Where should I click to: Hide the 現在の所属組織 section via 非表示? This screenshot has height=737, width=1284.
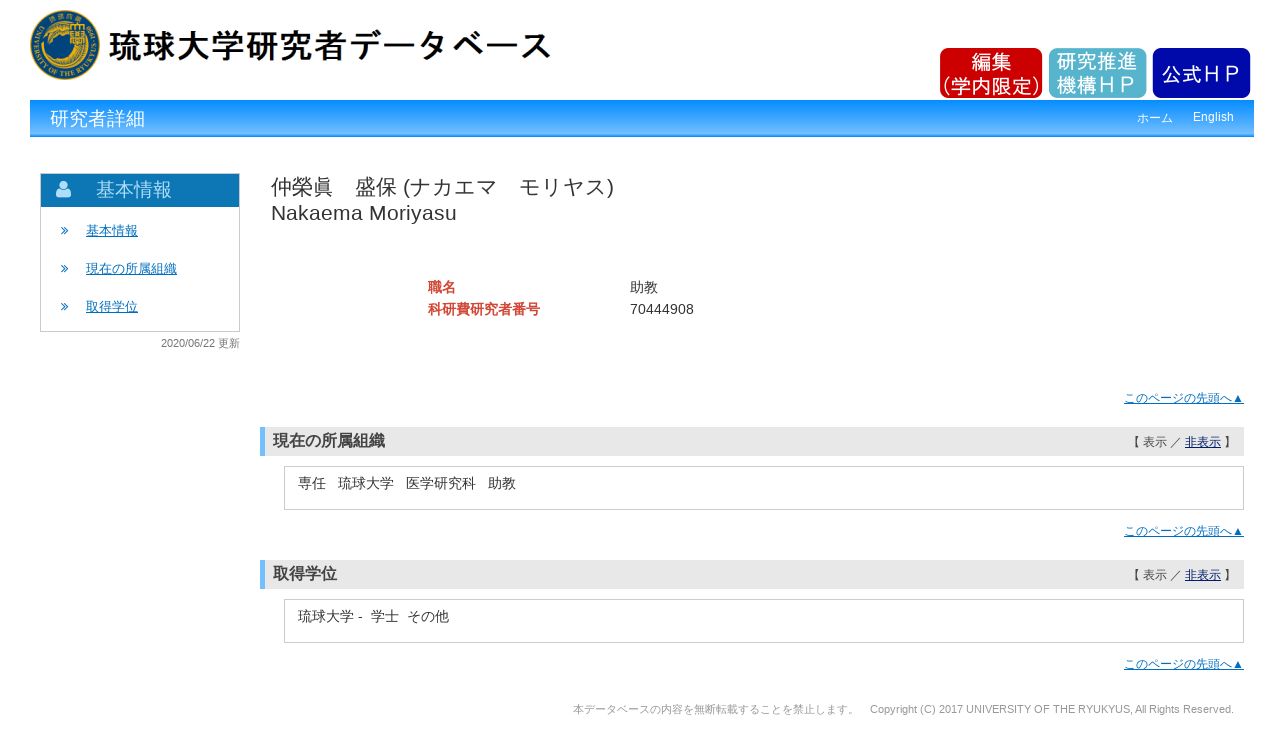pyautogui.click(x=1203, y=442)
